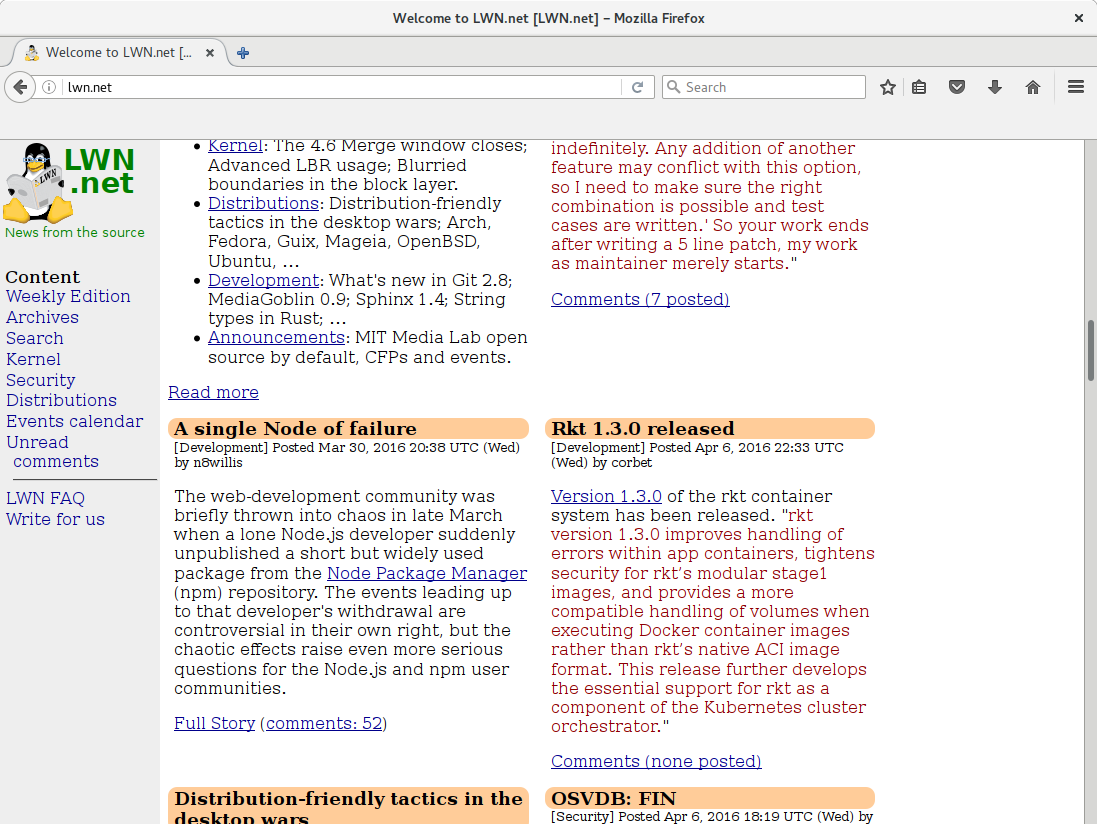This screenshot has width=1097, height=824.
Task: Focus the Search box in the toolbar
Action: tap(770, 87)
